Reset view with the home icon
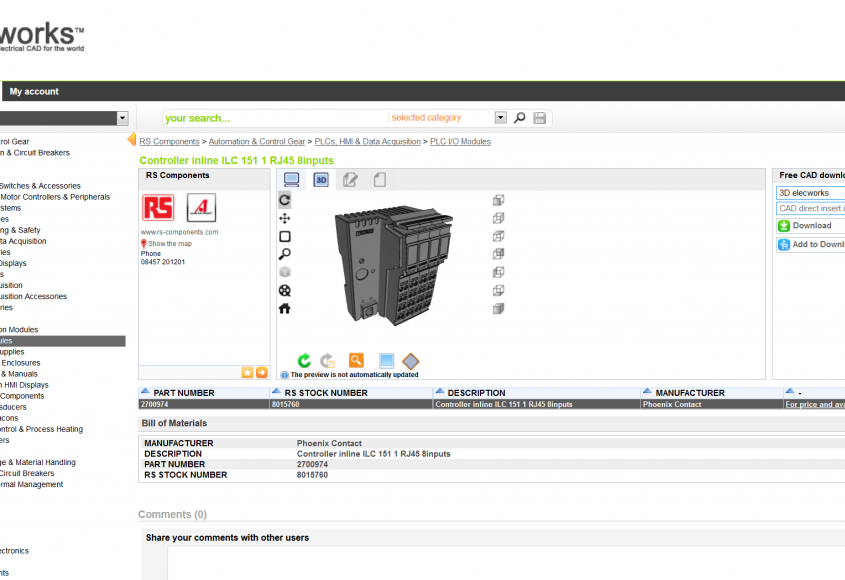 coord(285,308)
